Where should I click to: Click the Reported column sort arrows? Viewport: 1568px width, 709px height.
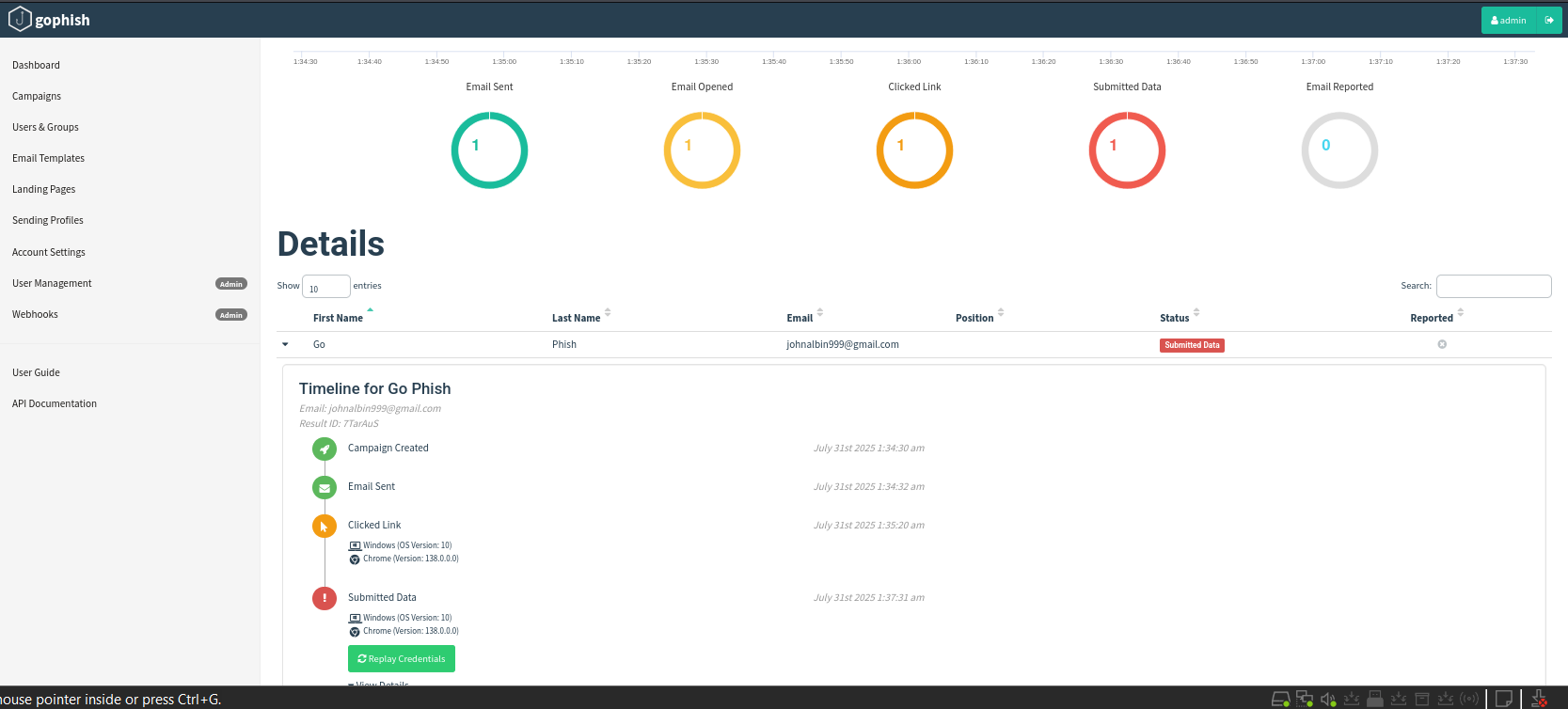(x=1461, y=312)
